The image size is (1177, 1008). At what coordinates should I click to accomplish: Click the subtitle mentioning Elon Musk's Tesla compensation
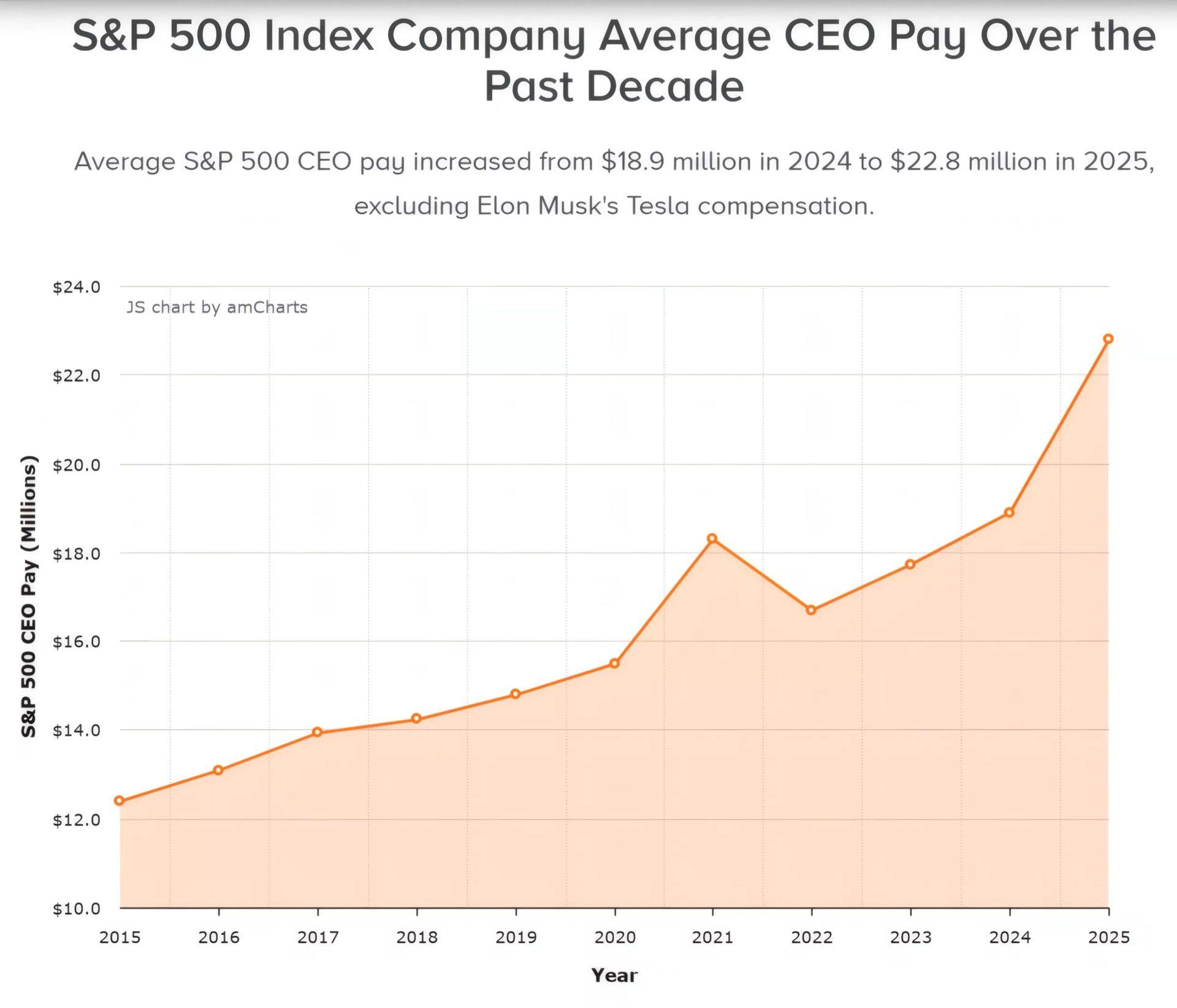pyautogui.click(x=614, y=183)
